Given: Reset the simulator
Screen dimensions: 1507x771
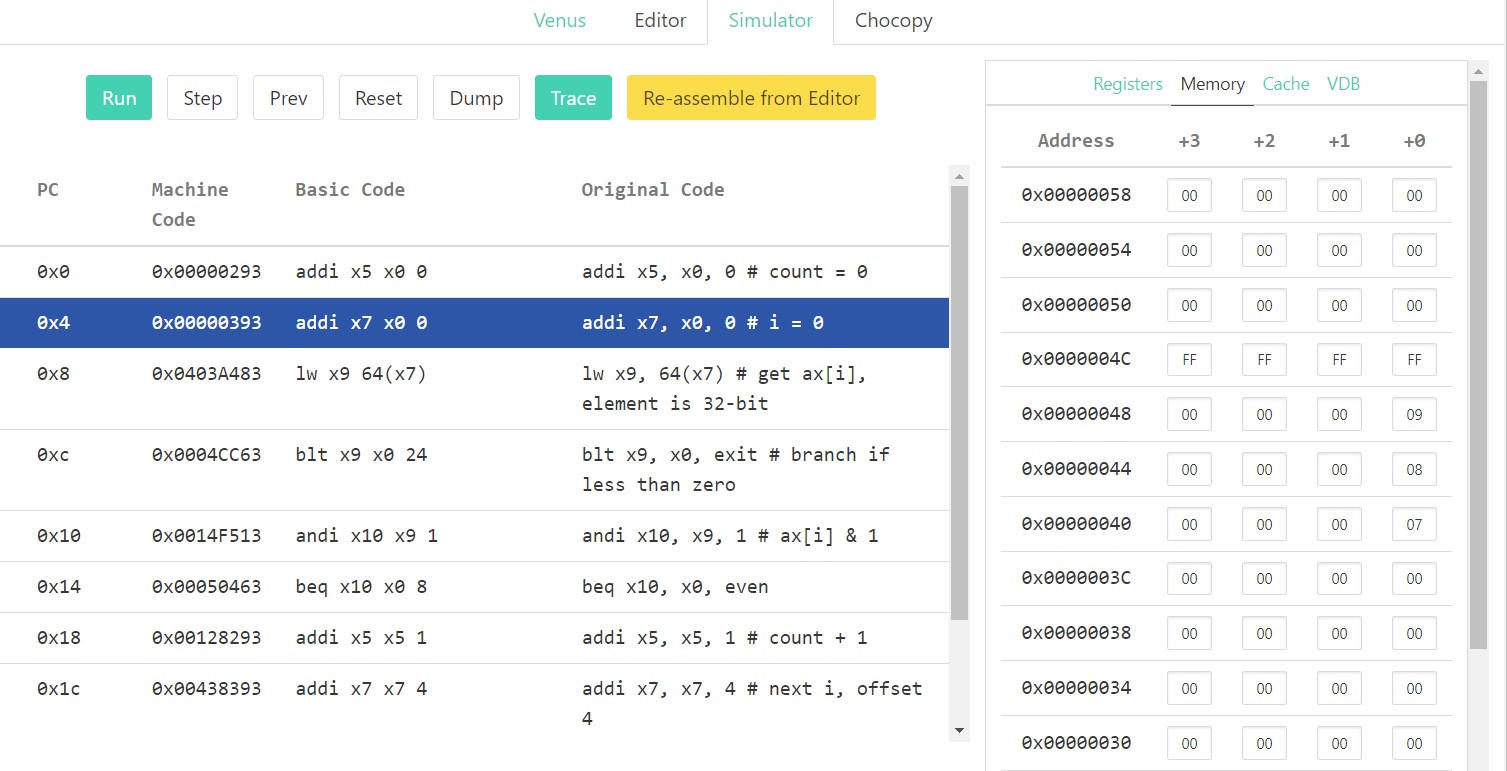Looking at the screenshot, I should [378, 98].
